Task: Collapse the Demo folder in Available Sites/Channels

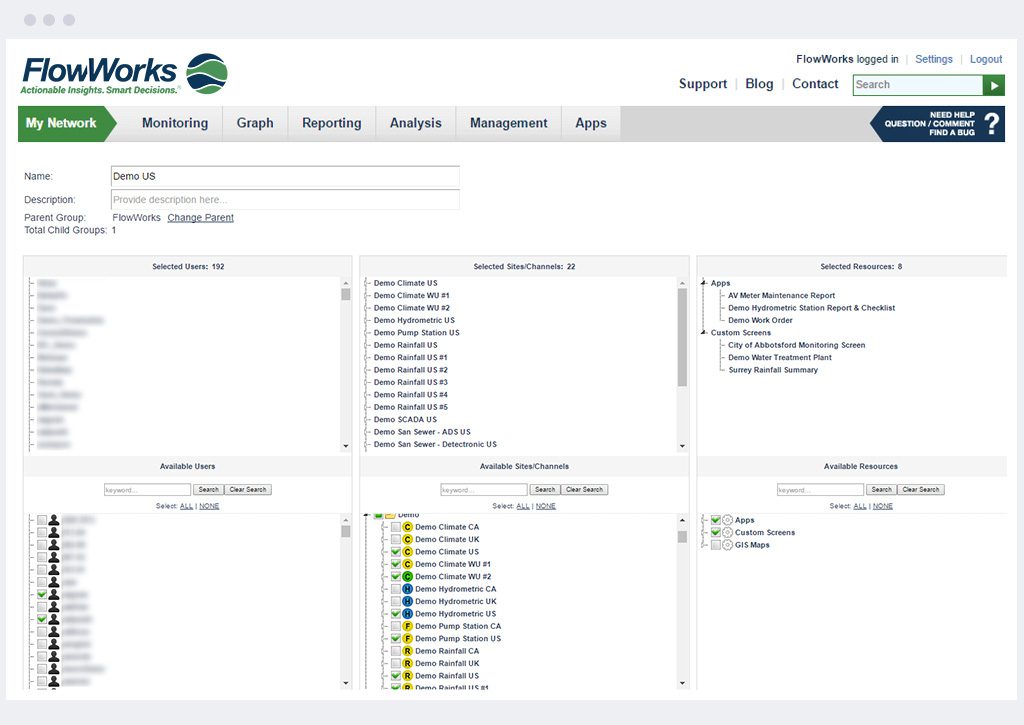Action: pyautogui.click(x=368, y=515)
